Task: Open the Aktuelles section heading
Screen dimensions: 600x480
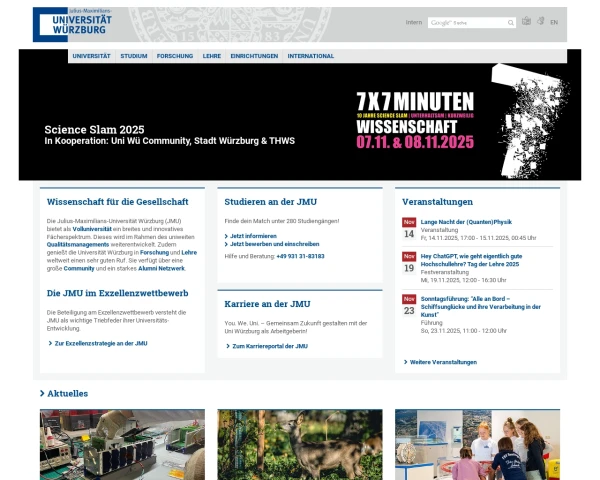Action: pyautogui.click(x=68, y=393)
